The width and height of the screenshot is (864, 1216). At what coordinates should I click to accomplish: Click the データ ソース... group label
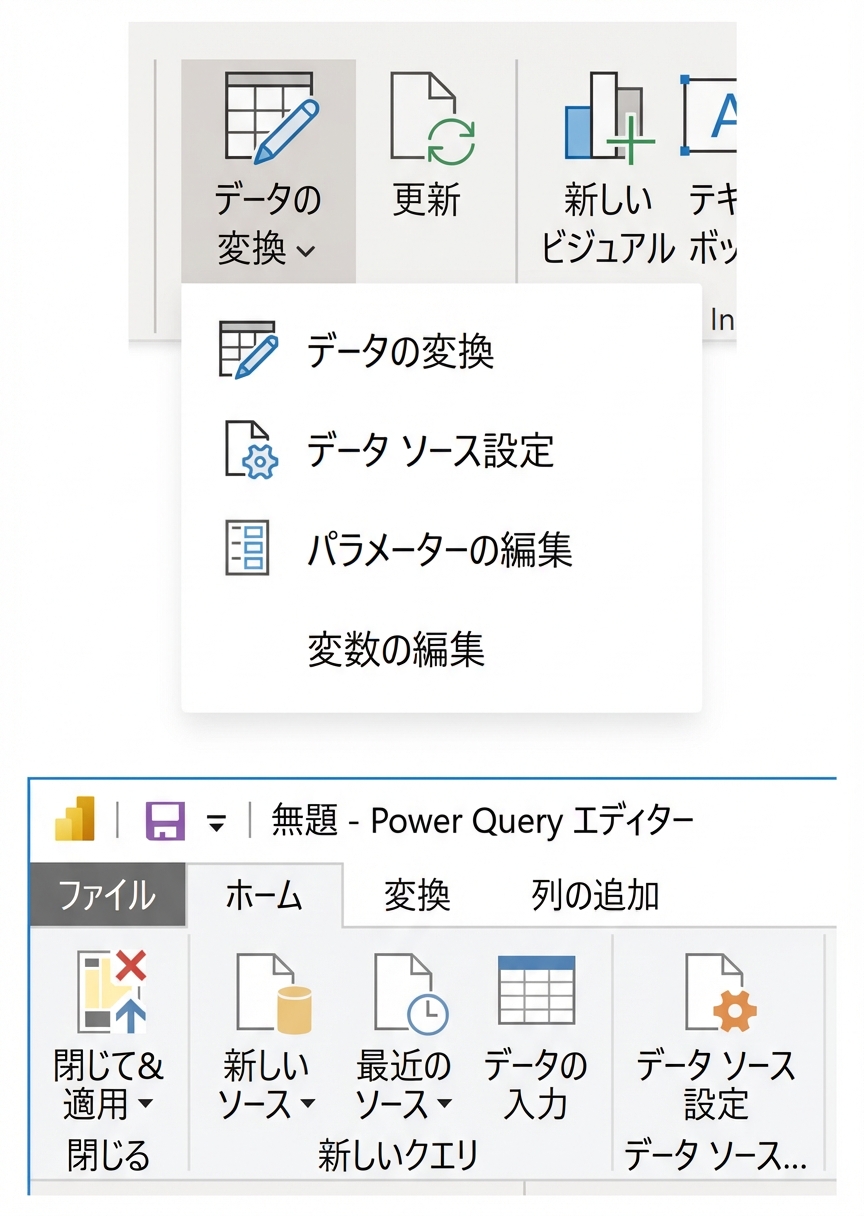tap(715, 1156)
